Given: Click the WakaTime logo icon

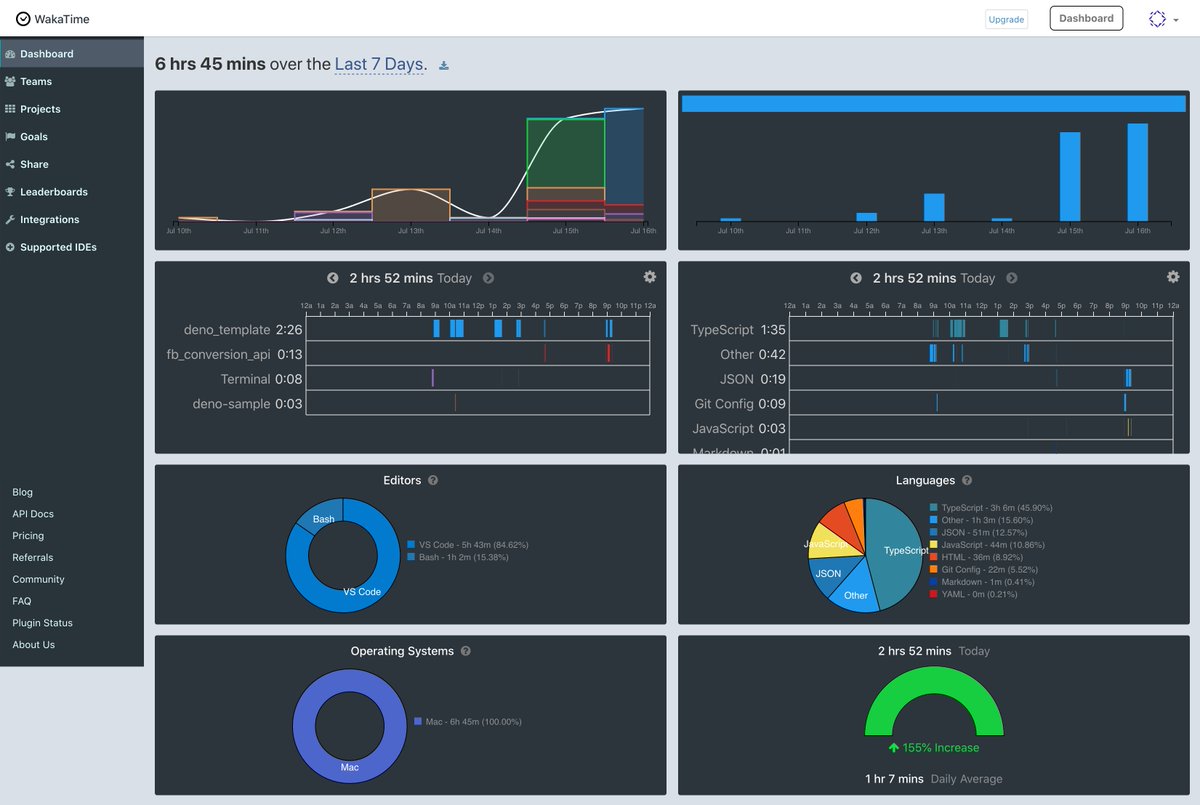Looking at the screenshot, I should pos(23,18).
